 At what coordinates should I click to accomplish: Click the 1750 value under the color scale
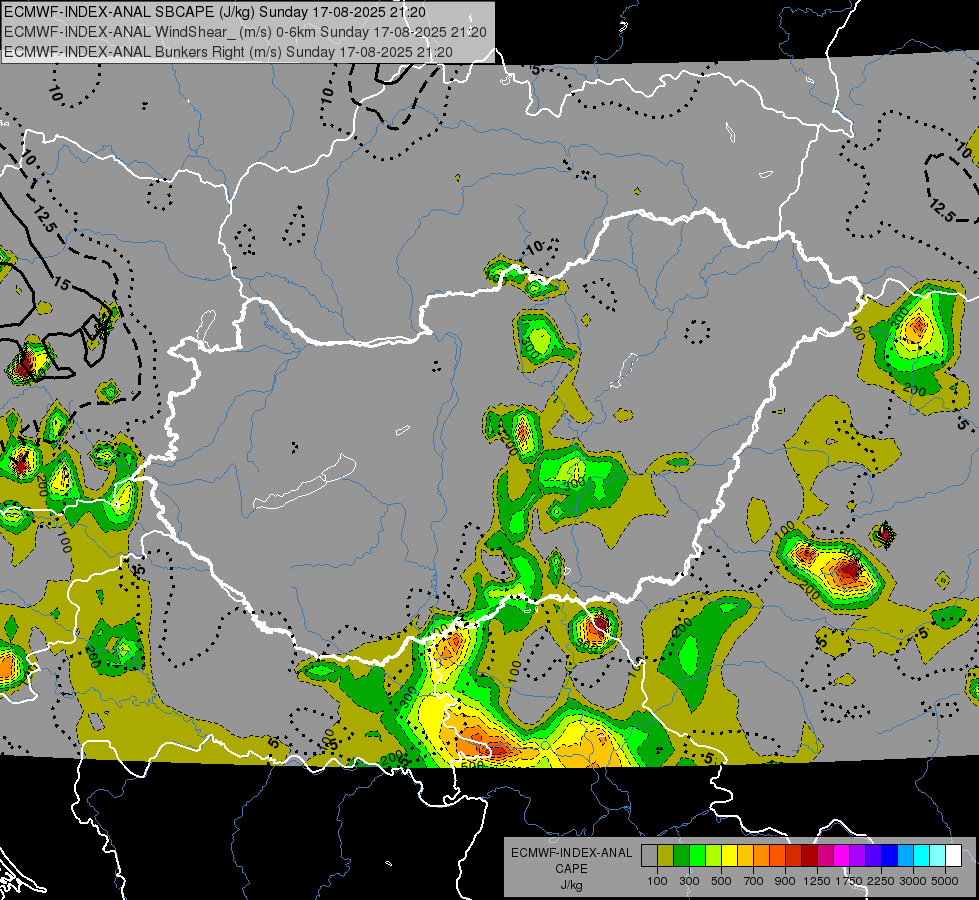tap(849, 881)
